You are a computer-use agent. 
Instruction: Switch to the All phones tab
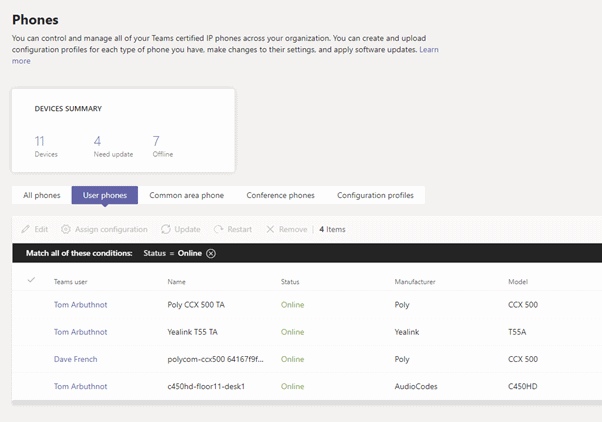pos(42,195)
